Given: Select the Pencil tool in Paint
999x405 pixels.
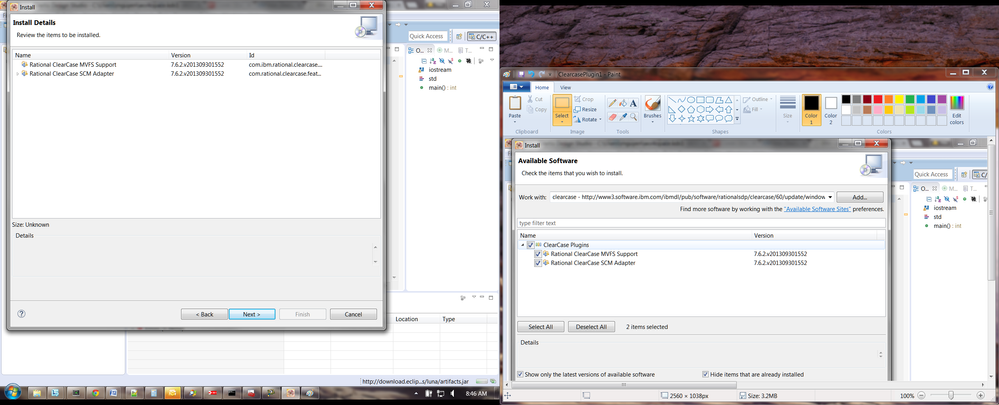Looking at the screenshot, I should pyautogui.click(x=612, y=103).
